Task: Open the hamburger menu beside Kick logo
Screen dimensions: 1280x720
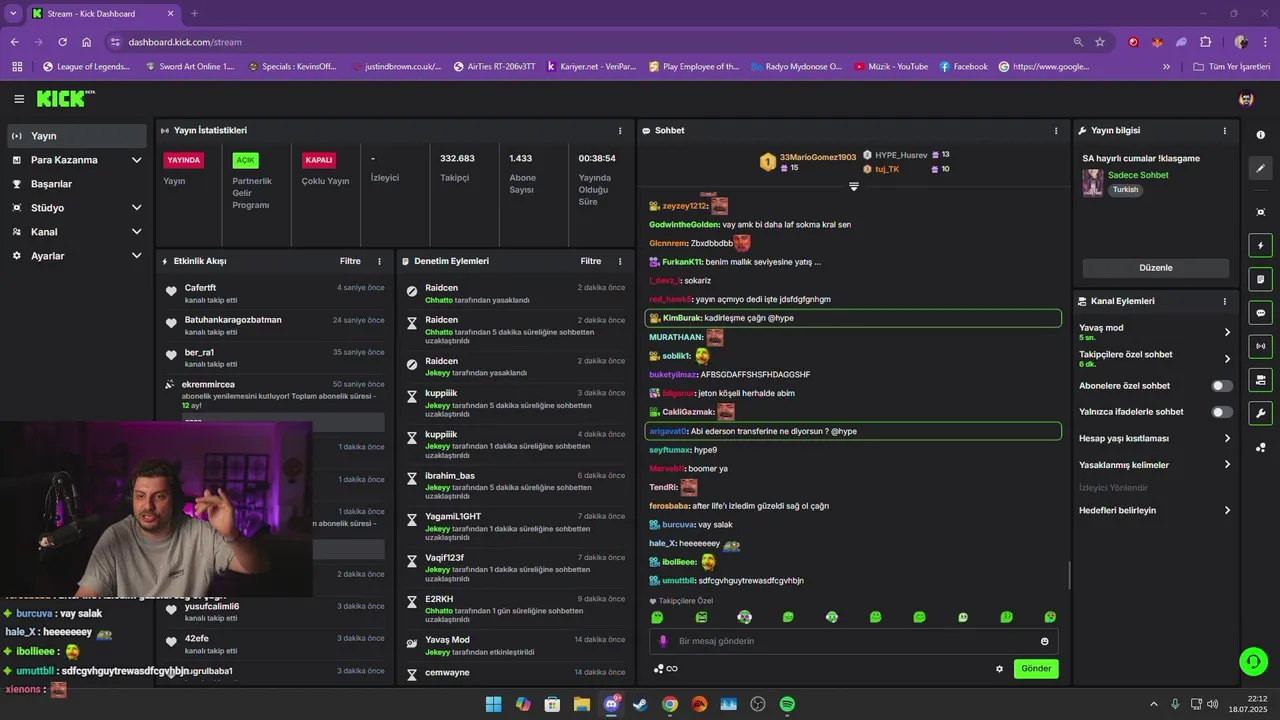Action: (19, 99)
